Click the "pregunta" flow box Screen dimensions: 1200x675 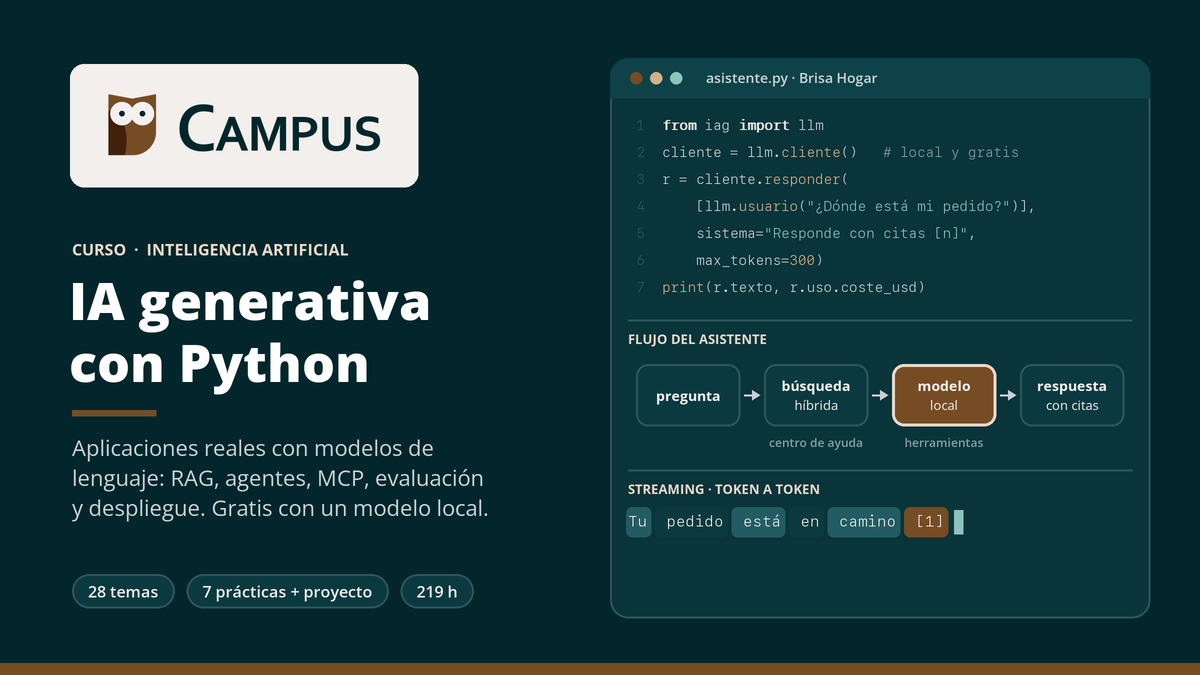point(688,395)
